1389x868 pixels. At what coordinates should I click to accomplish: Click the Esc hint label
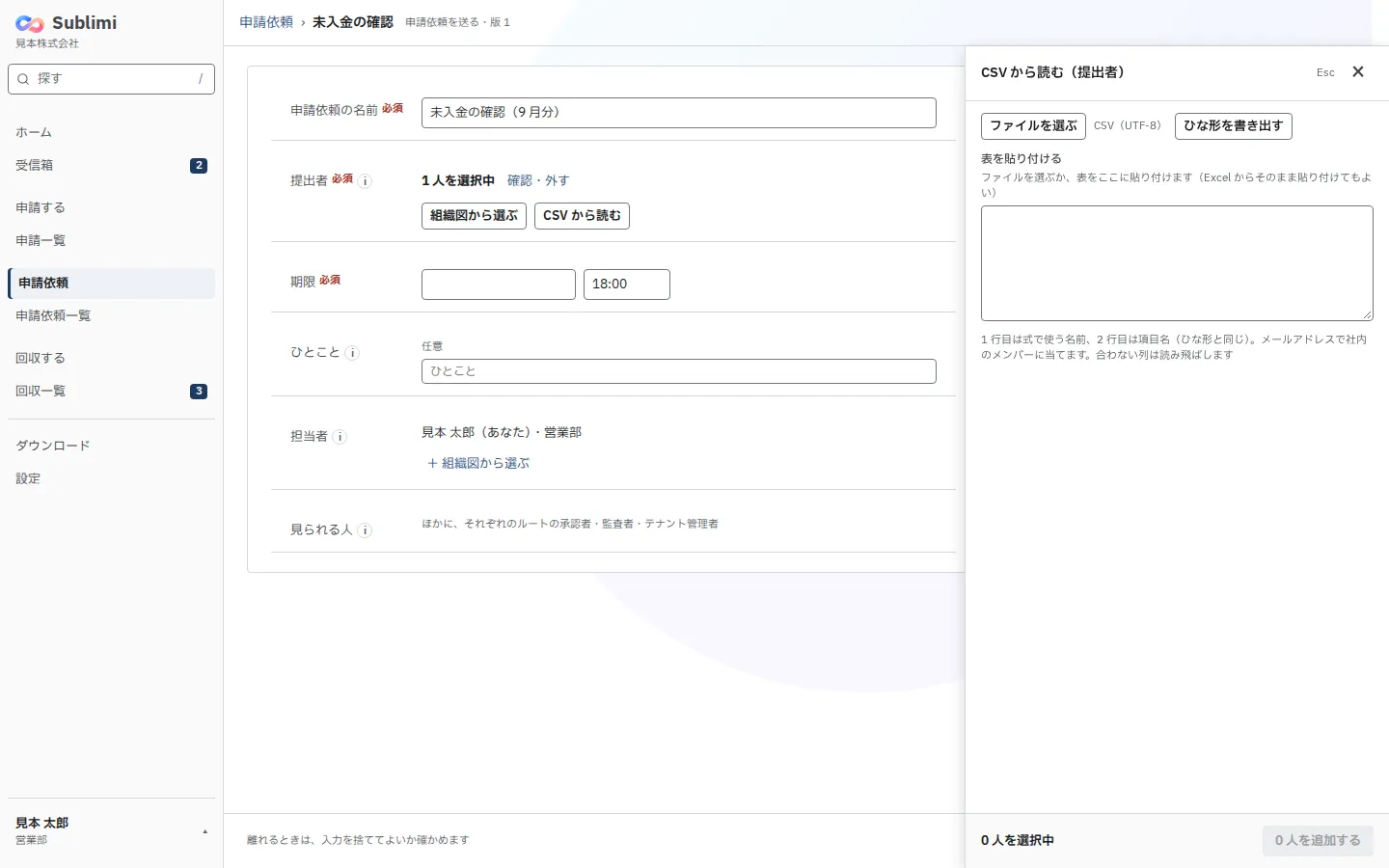coord(1325,72)
